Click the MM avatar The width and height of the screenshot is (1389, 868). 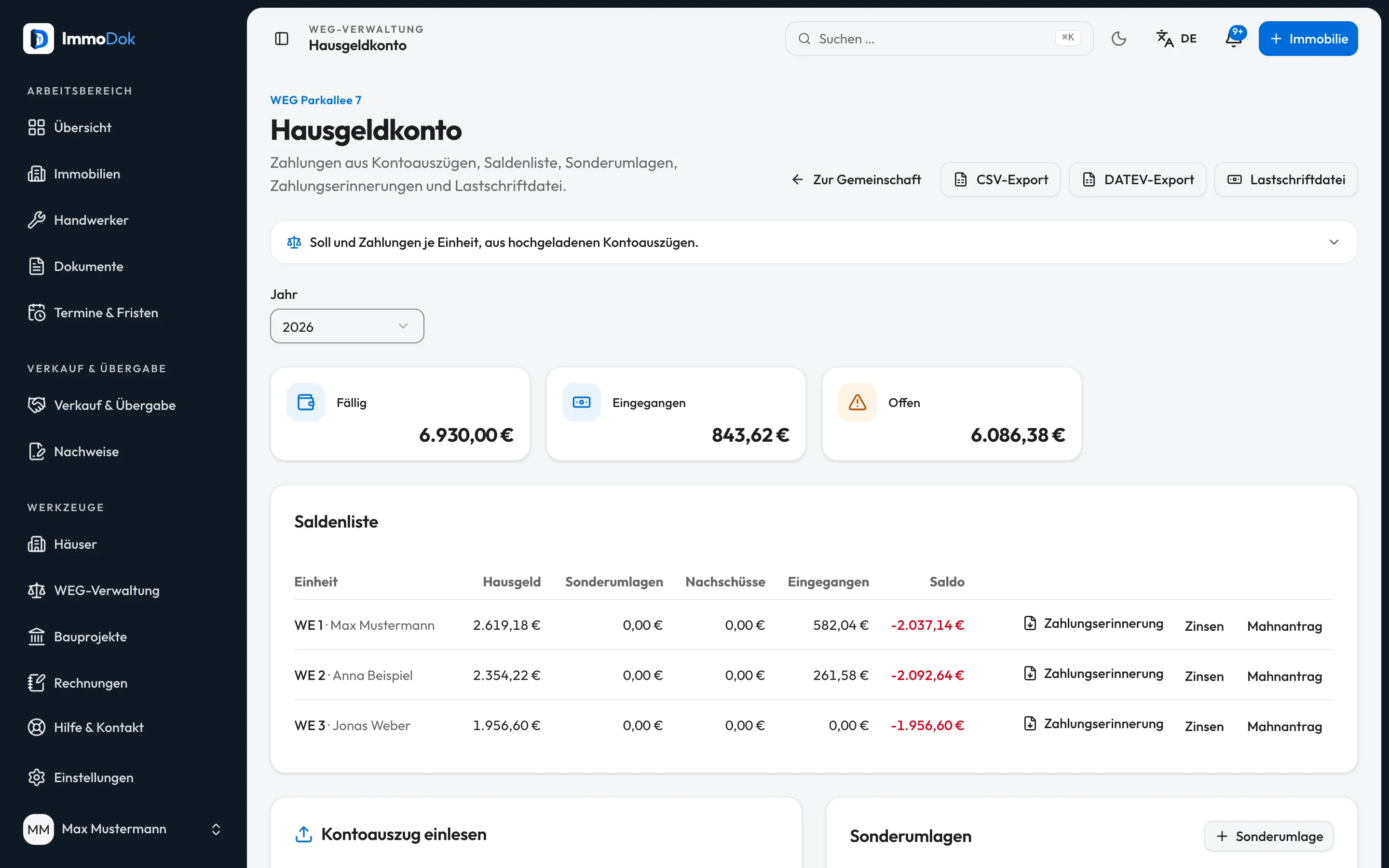click(x=39, y=829)
